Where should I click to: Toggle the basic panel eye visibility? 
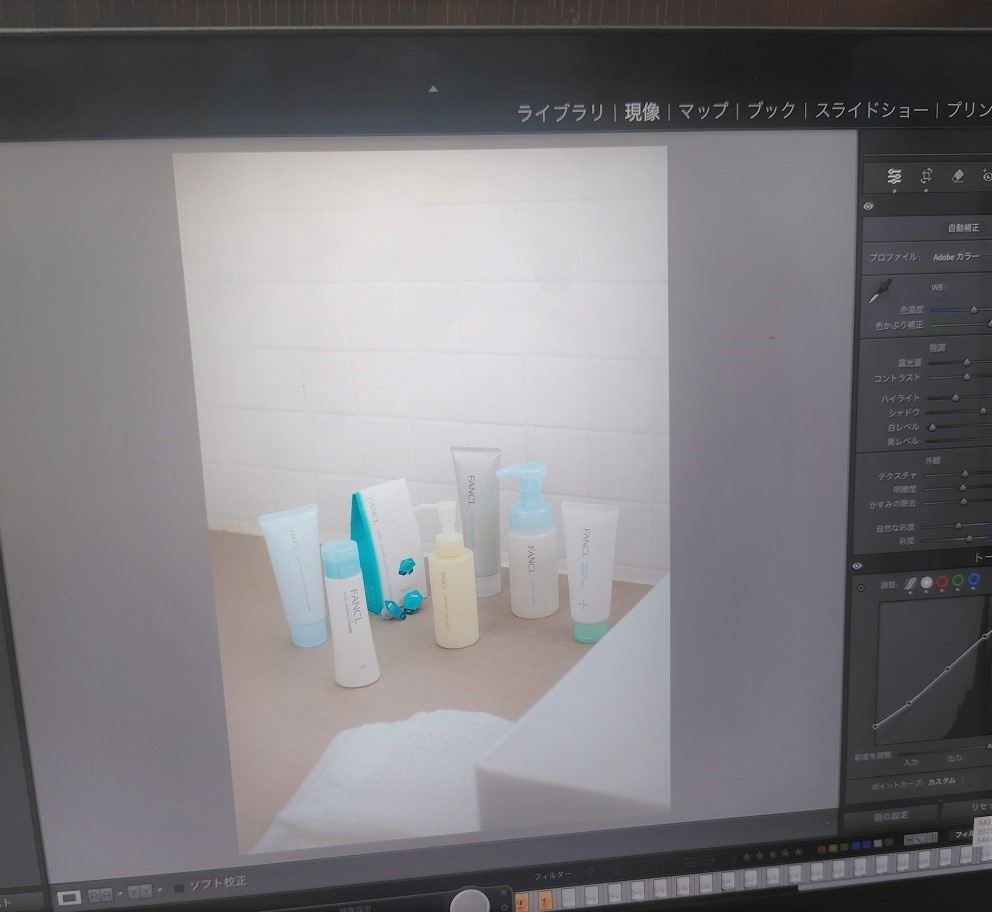point(868,206)
